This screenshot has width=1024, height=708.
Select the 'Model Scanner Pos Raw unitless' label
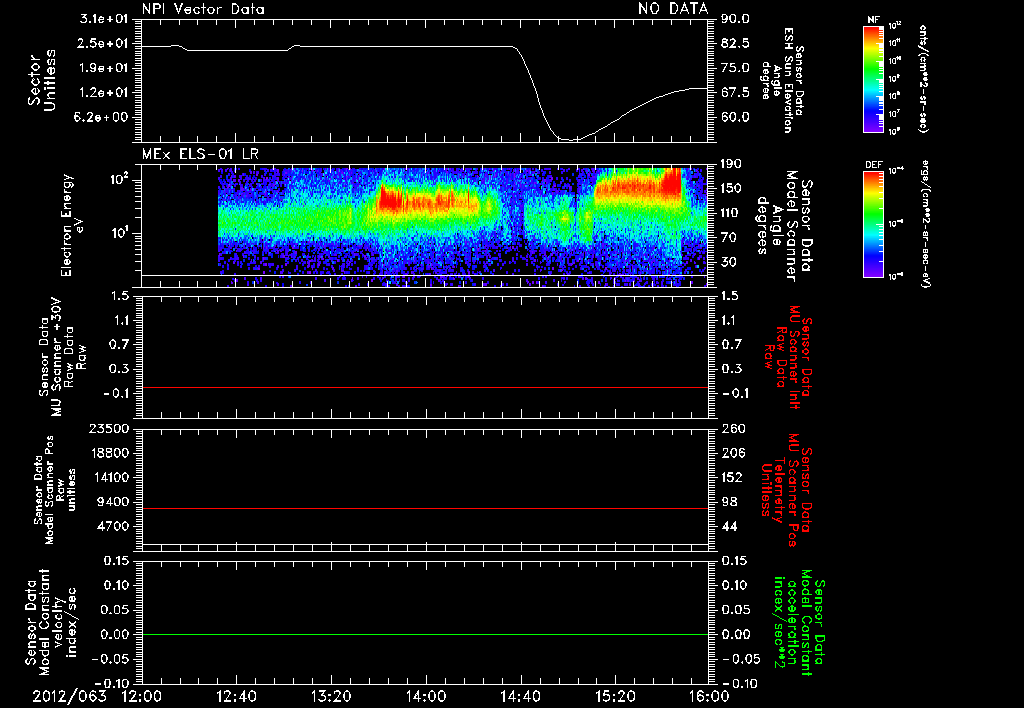(x=54, y=490)
